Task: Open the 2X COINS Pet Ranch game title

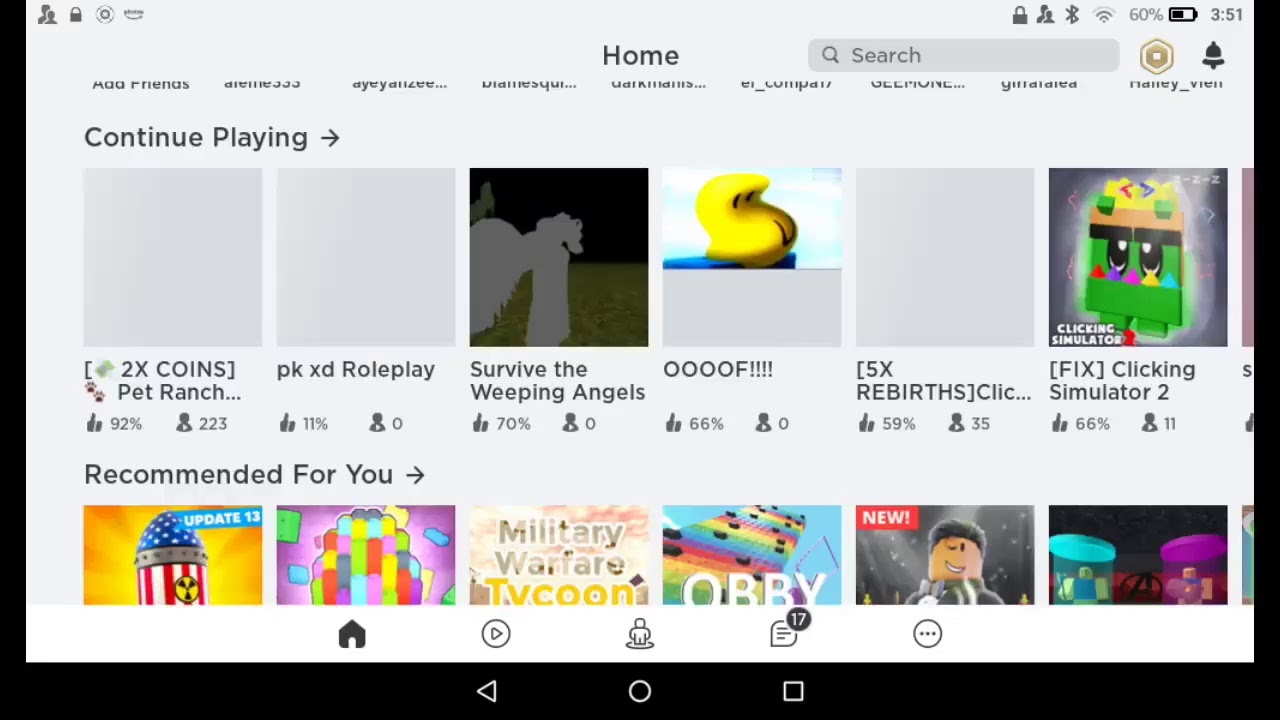Action: click(x=163, y=381)
